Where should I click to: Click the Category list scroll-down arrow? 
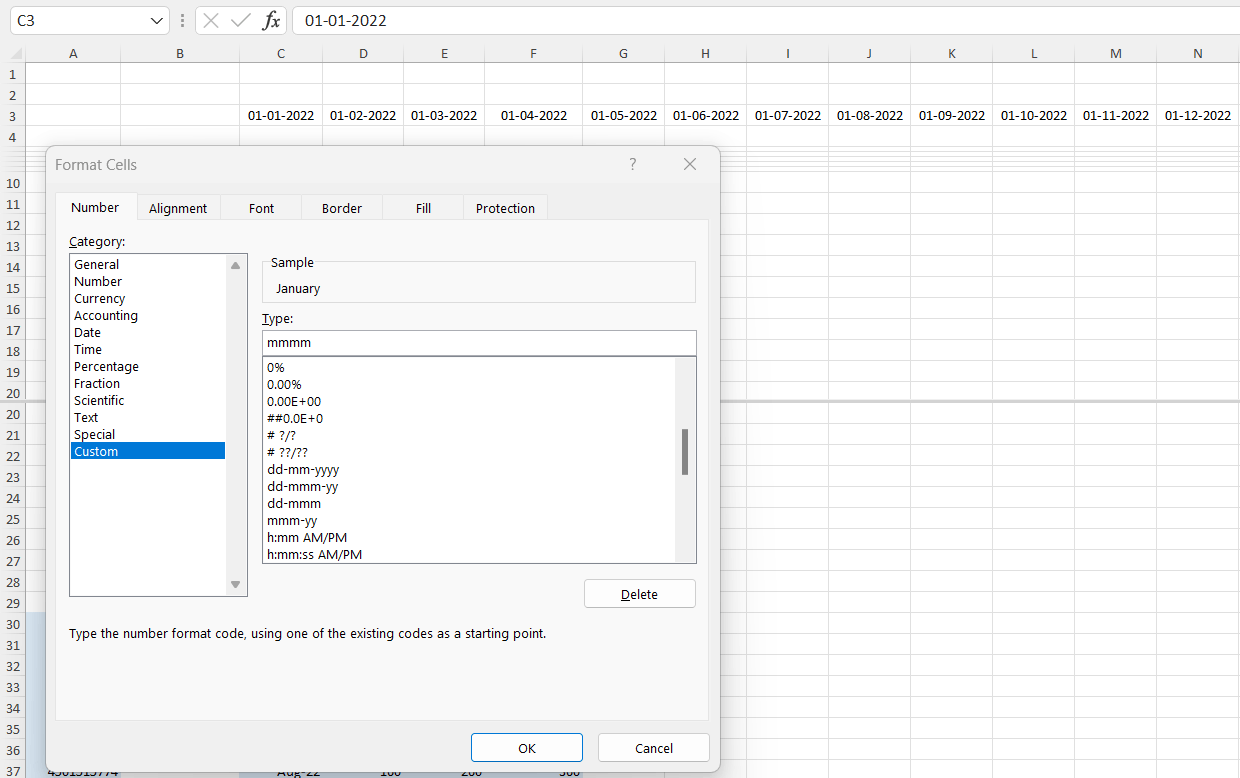236,585
